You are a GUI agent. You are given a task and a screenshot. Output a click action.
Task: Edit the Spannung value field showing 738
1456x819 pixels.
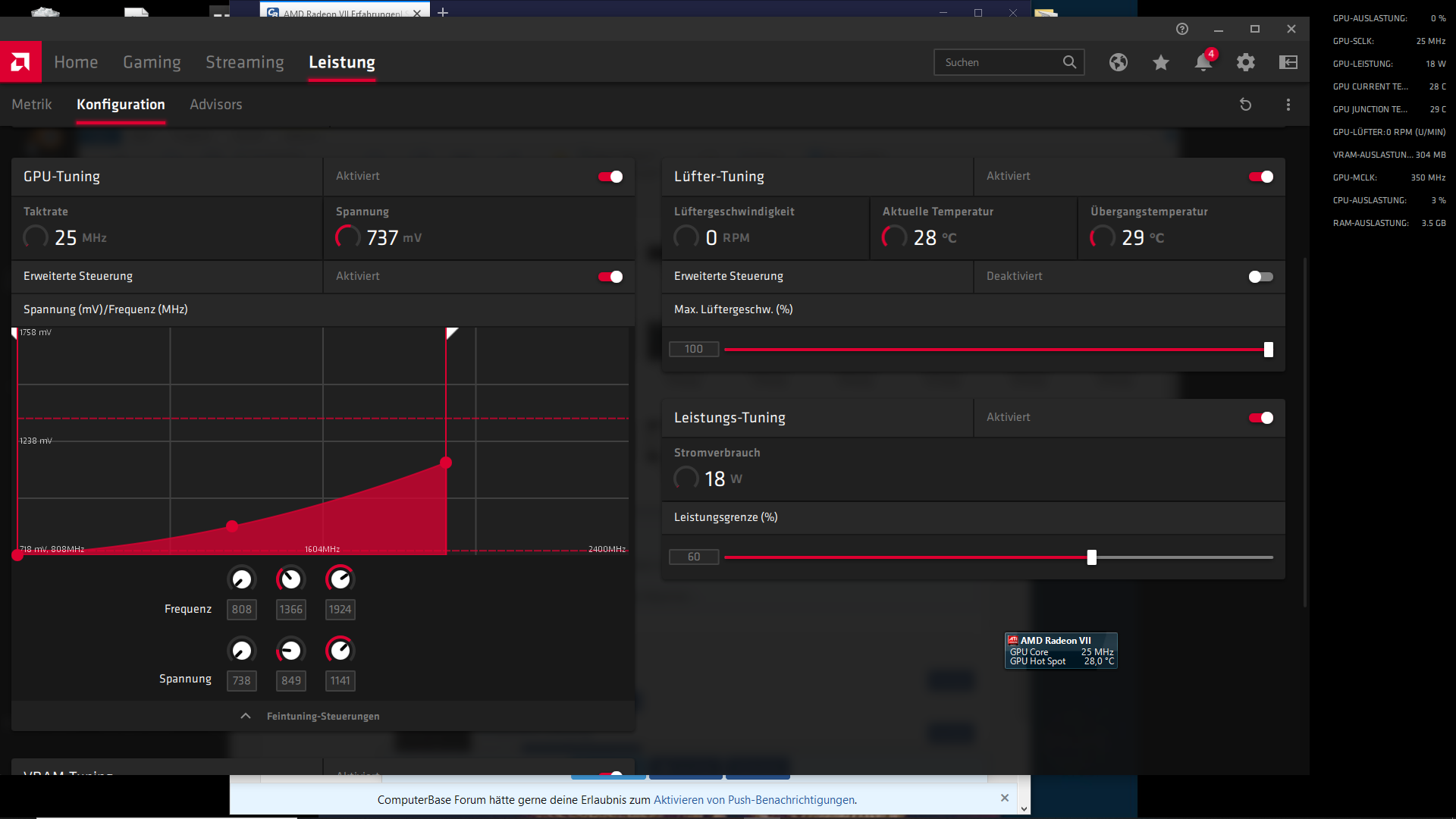tap(241, 680)
